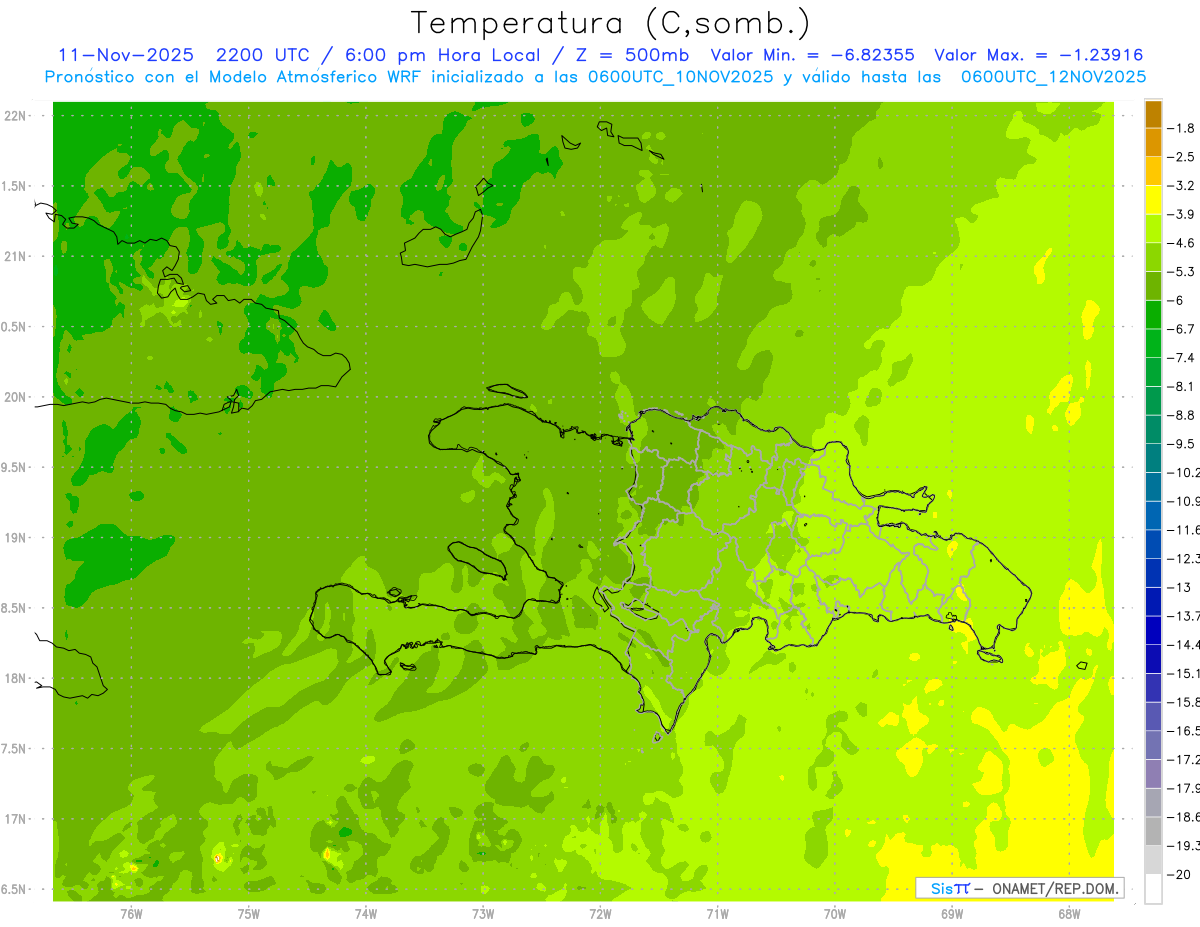Image resolution: width=1200 pixels, height=927 pixels.
Task: Click the "-20" legend value
Action: point(1179,874)
